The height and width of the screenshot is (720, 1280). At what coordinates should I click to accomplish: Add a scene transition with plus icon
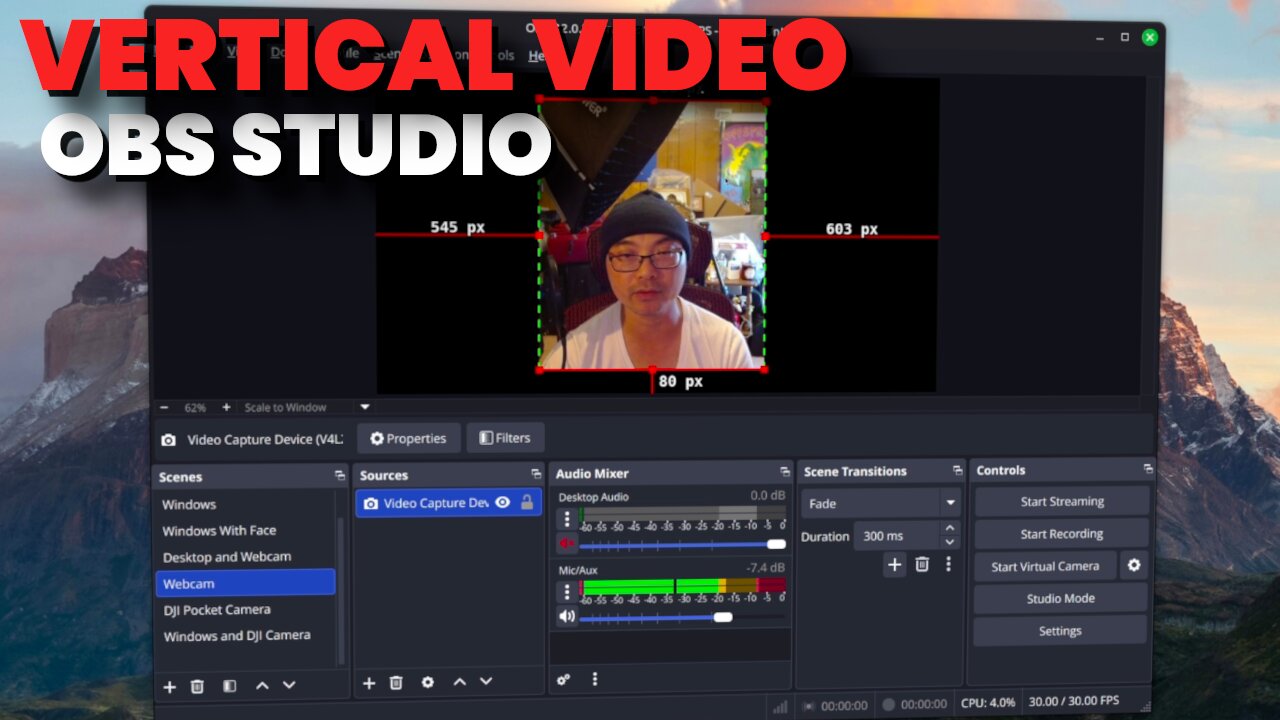[x=894, y=565]
